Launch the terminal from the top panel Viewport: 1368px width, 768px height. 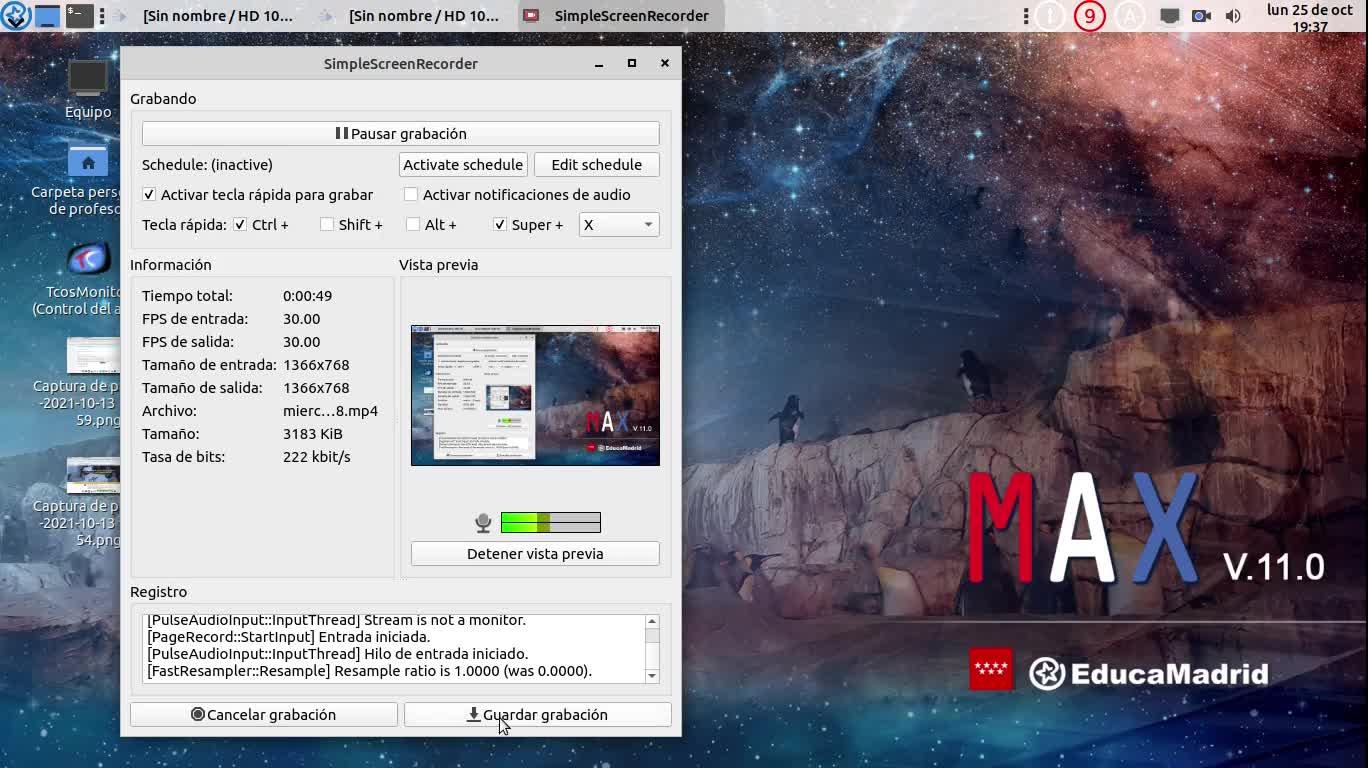pos(79,16)
